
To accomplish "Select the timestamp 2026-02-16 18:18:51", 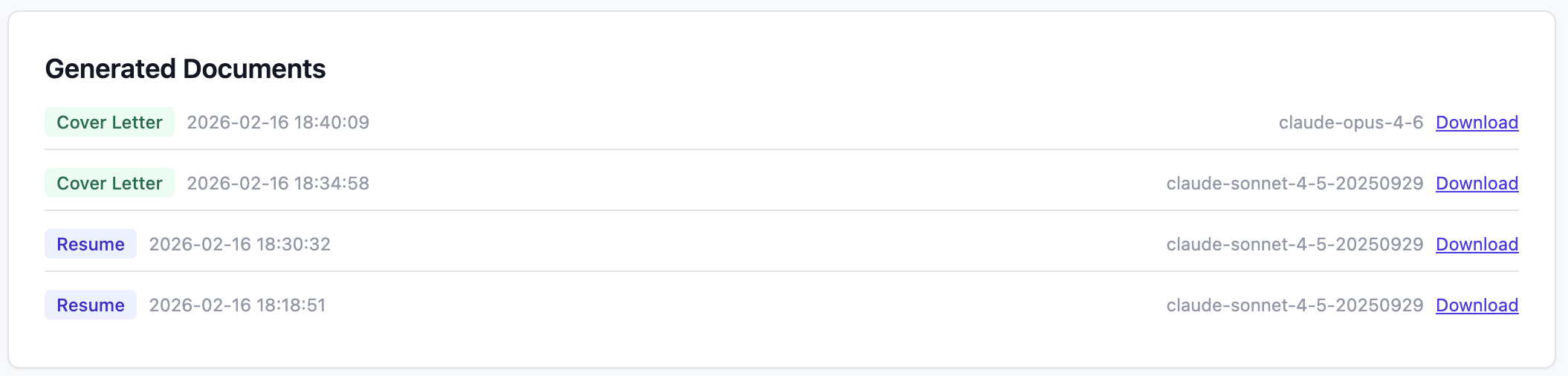I will pos(237,305).
